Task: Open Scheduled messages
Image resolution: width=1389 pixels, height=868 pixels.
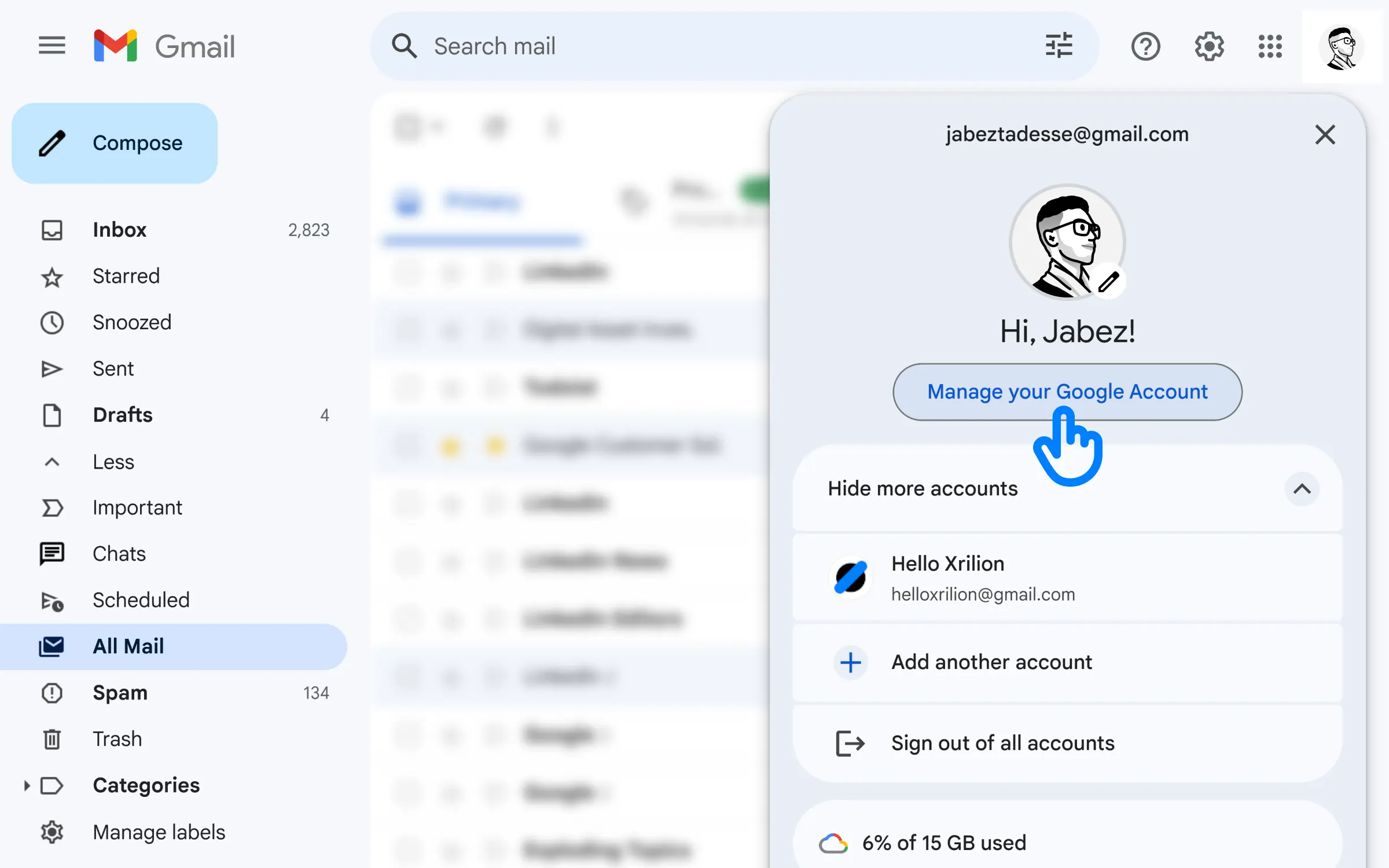Action: coord(174,600)
